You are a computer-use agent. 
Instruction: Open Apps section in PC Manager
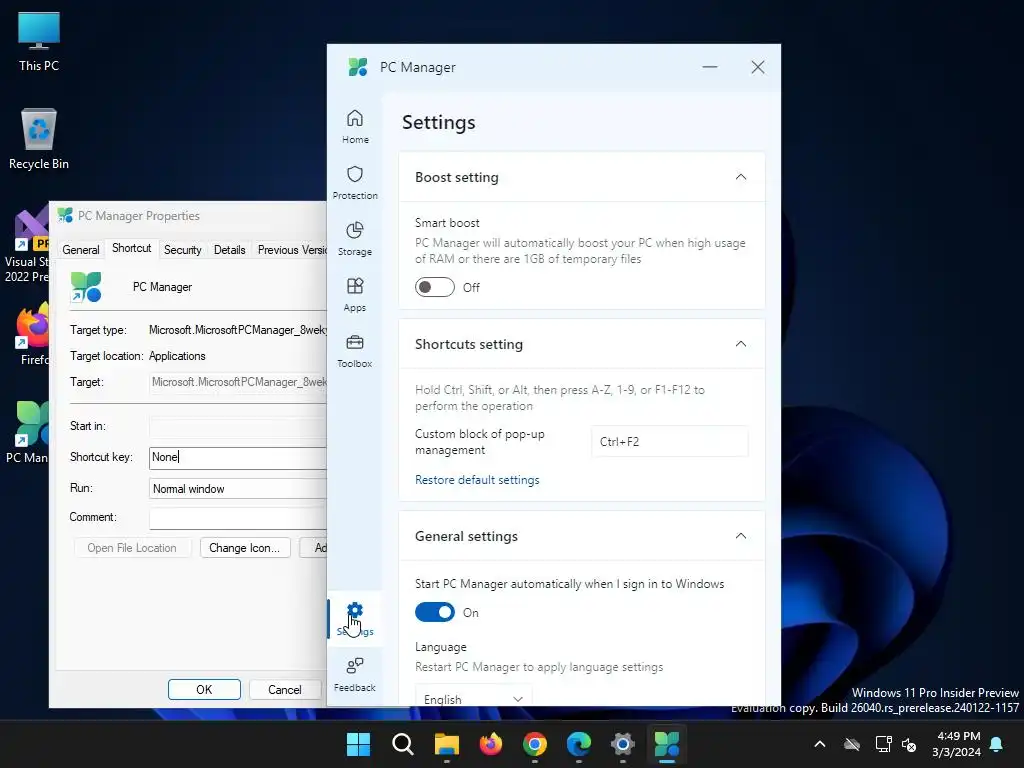(355, 295)
